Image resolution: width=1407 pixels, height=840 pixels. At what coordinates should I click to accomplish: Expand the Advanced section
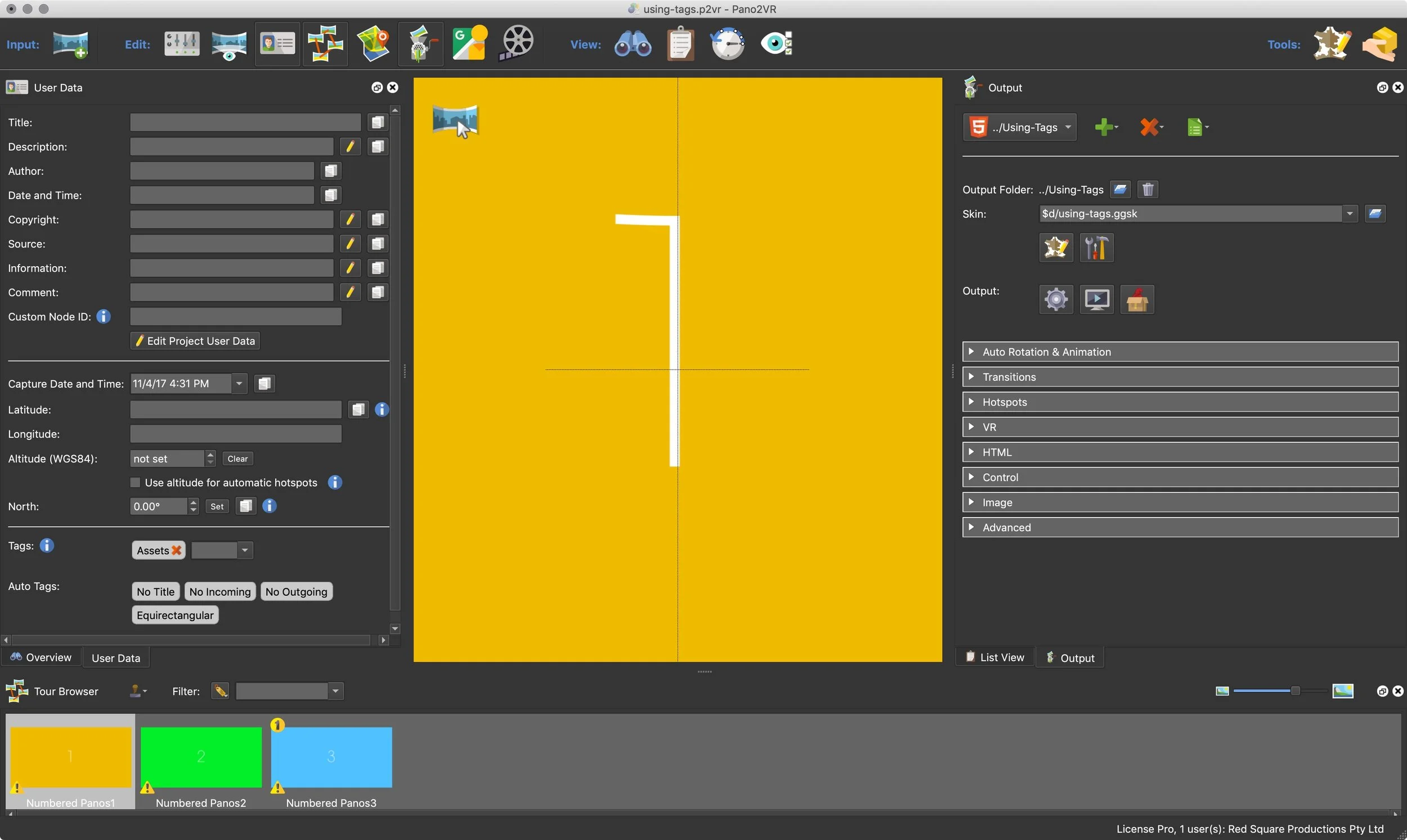1180,528
